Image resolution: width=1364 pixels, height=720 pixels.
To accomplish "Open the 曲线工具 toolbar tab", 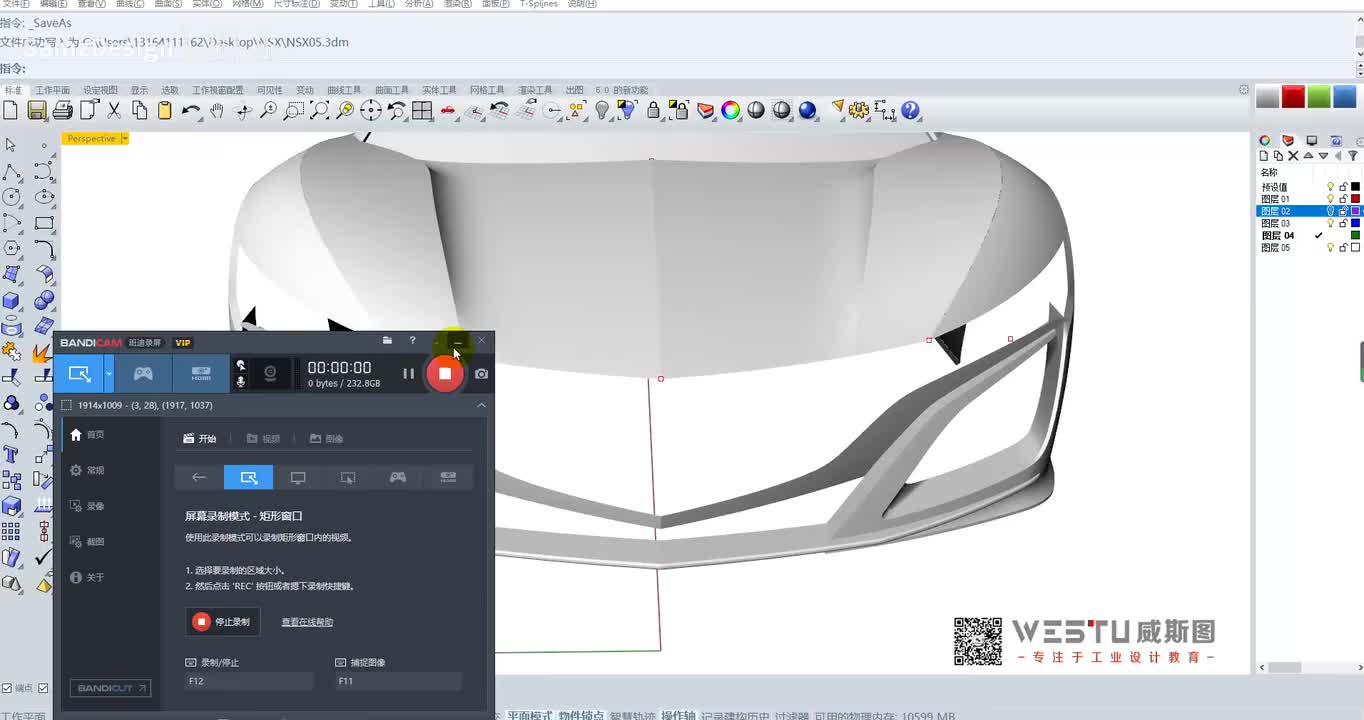I will click(x=344, y=90).
